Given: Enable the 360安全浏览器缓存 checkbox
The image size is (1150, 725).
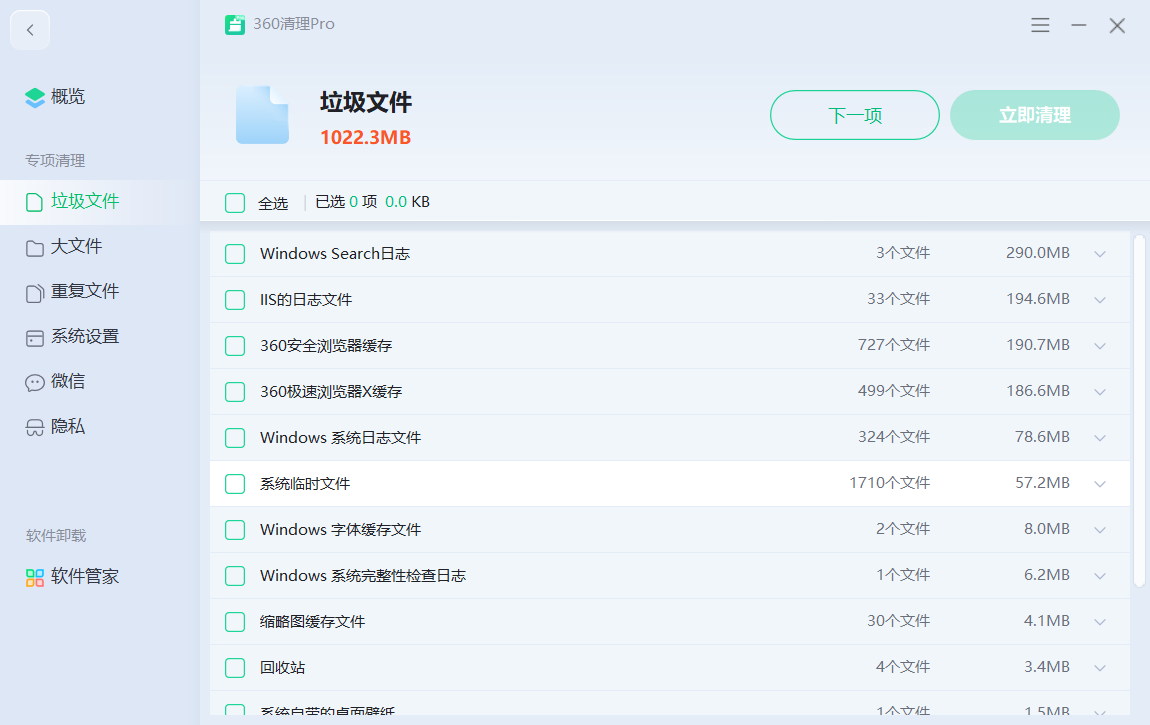Looking at the screenshot, I should [x=235, y=346].
